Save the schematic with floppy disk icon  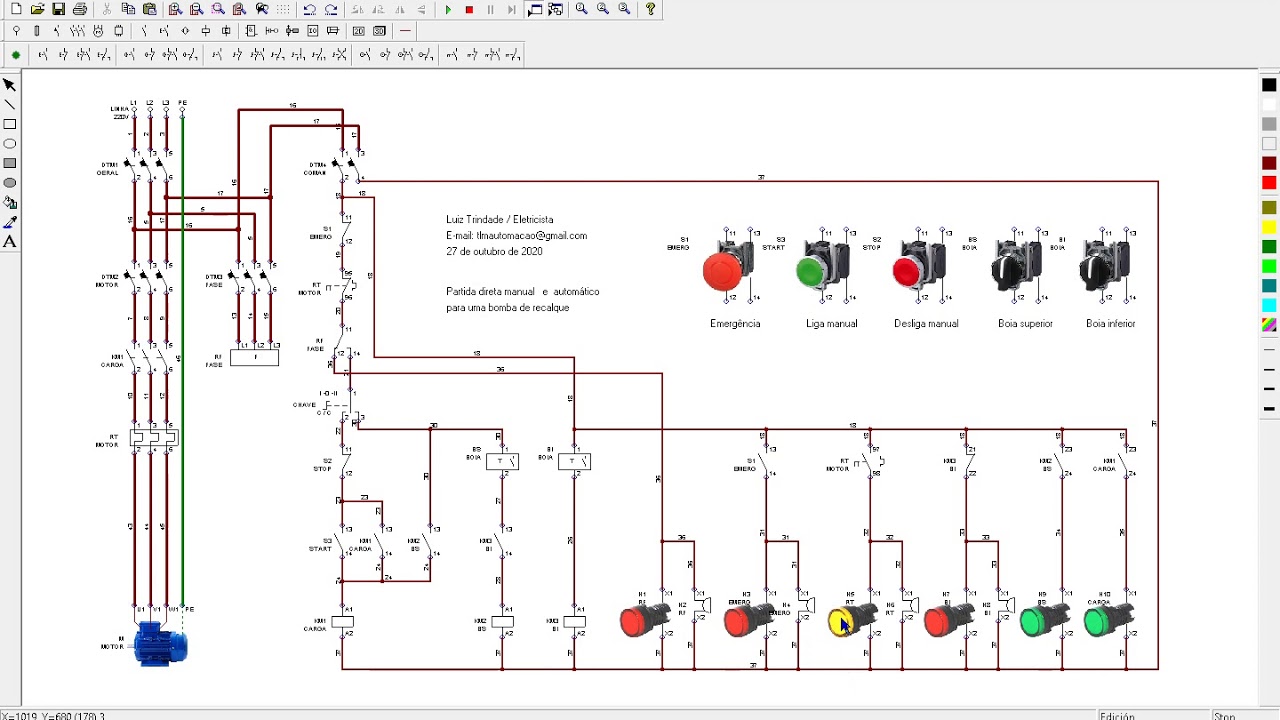(x=59, y=9)
